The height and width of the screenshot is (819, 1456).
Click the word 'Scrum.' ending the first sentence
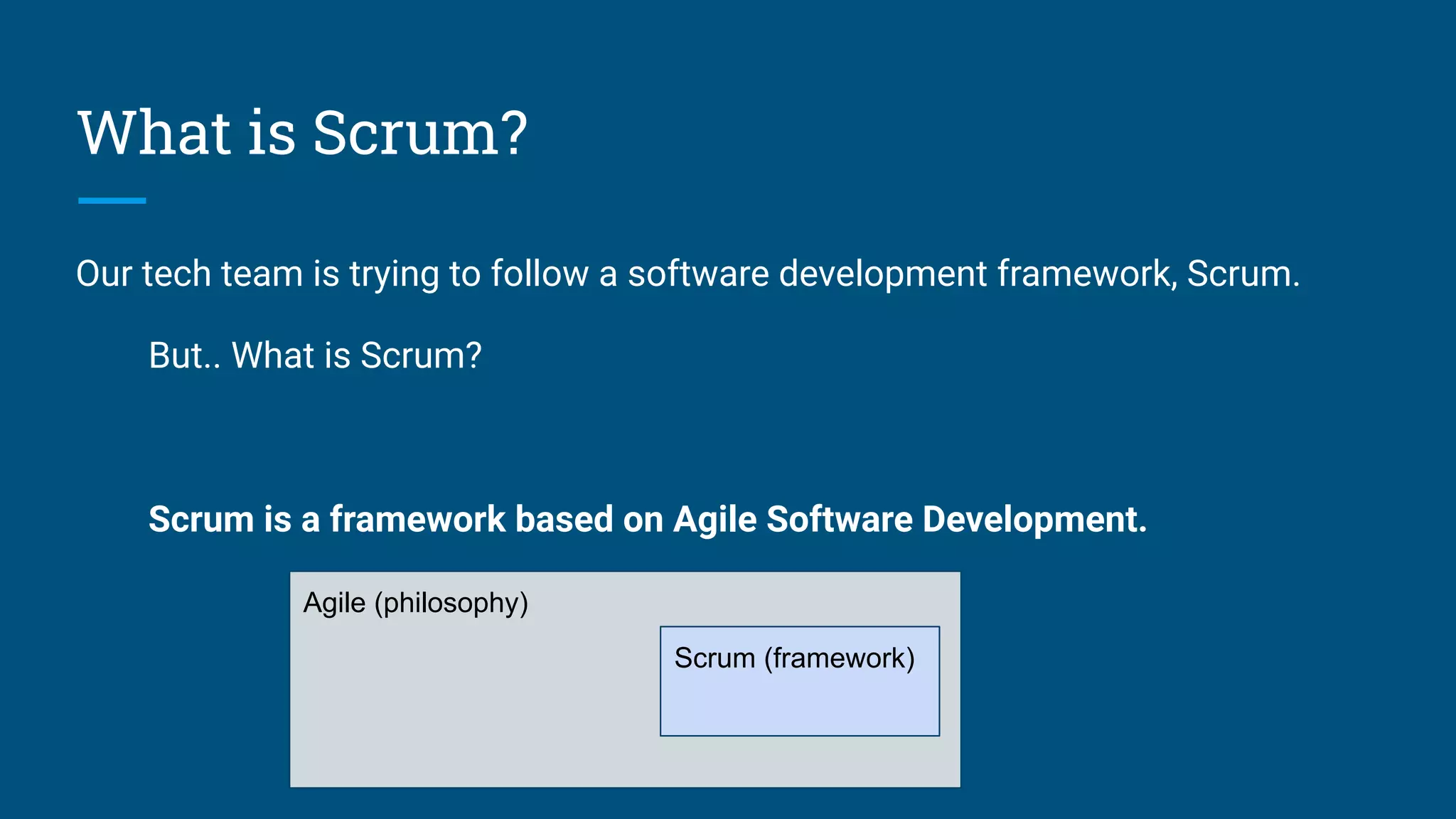point(1243,274)
